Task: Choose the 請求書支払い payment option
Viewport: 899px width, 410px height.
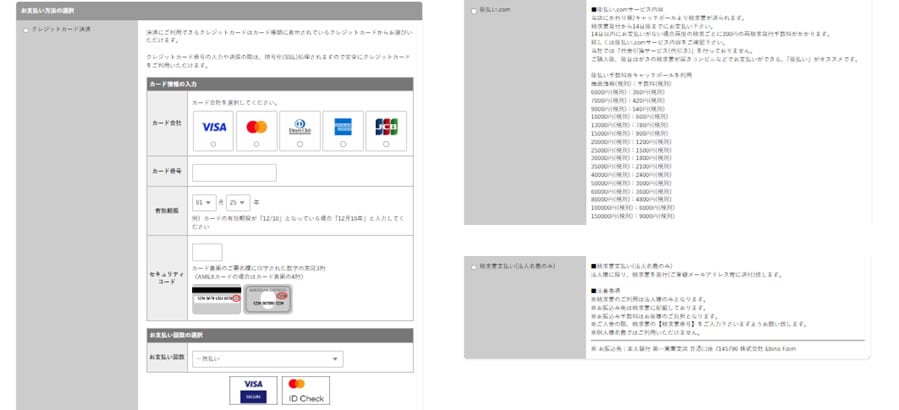Action: [x=473, y=266]
